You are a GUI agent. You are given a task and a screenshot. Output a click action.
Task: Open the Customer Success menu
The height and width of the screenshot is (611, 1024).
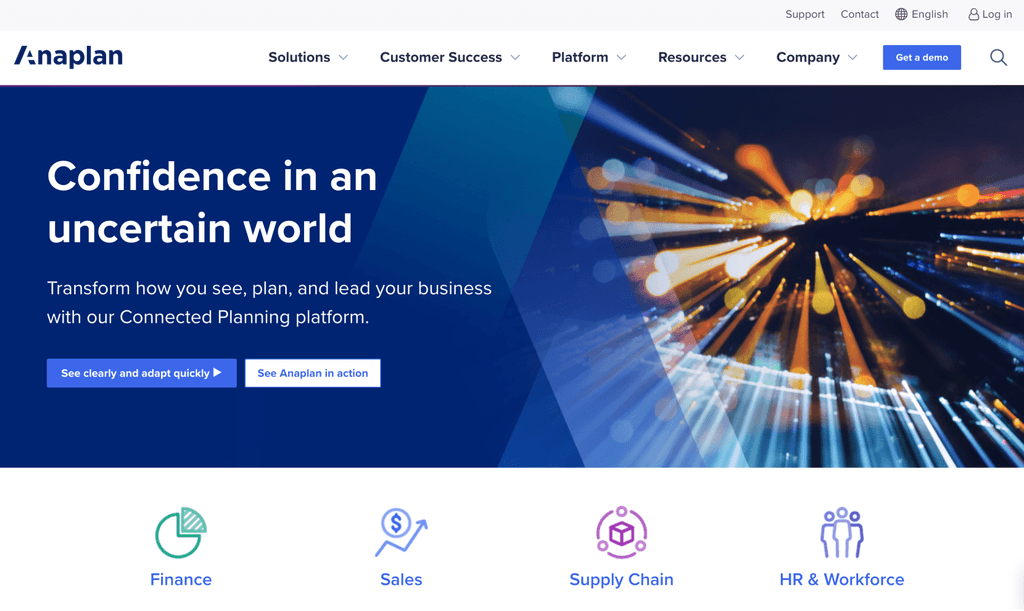point(441,57)
